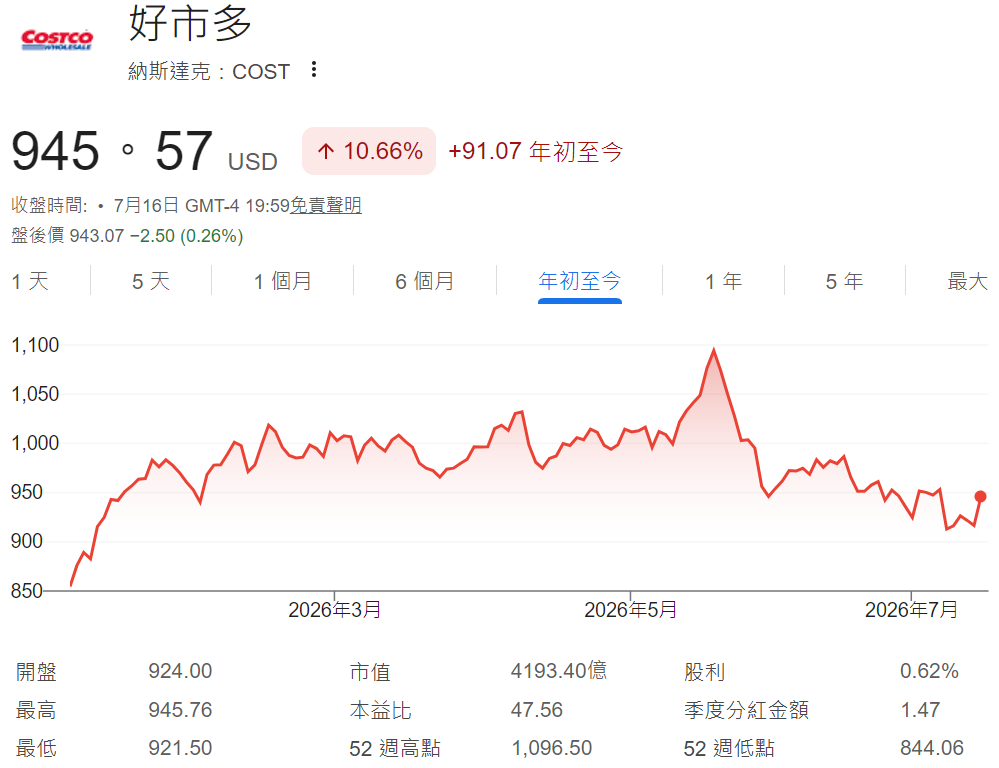999x768 pixels.
Task: Click the 股利 label
Action: pyautogui.click(x=705, y=672)
